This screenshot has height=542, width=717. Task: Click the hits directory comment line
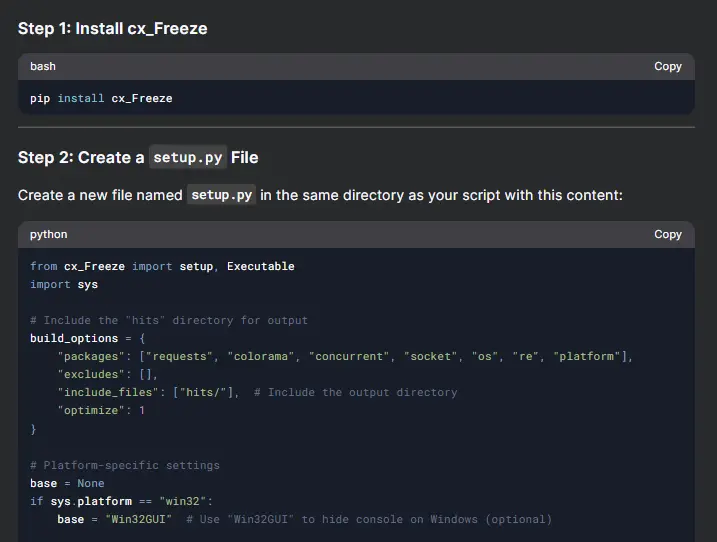(x=169, y=320)
